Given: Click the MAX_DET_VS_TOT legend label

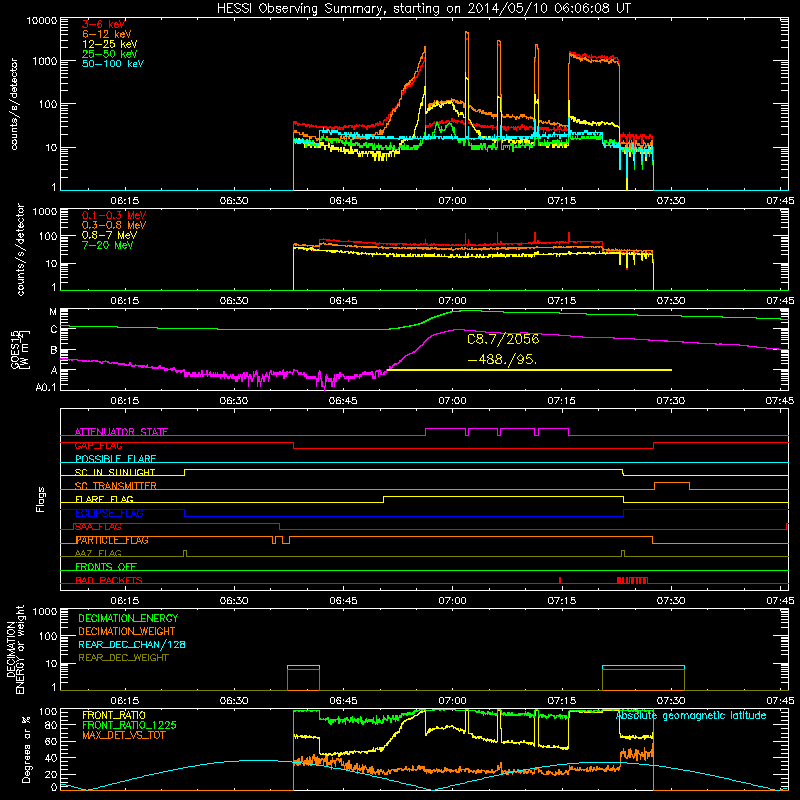Looking at the screenshot, I should [x=123, y=735].
